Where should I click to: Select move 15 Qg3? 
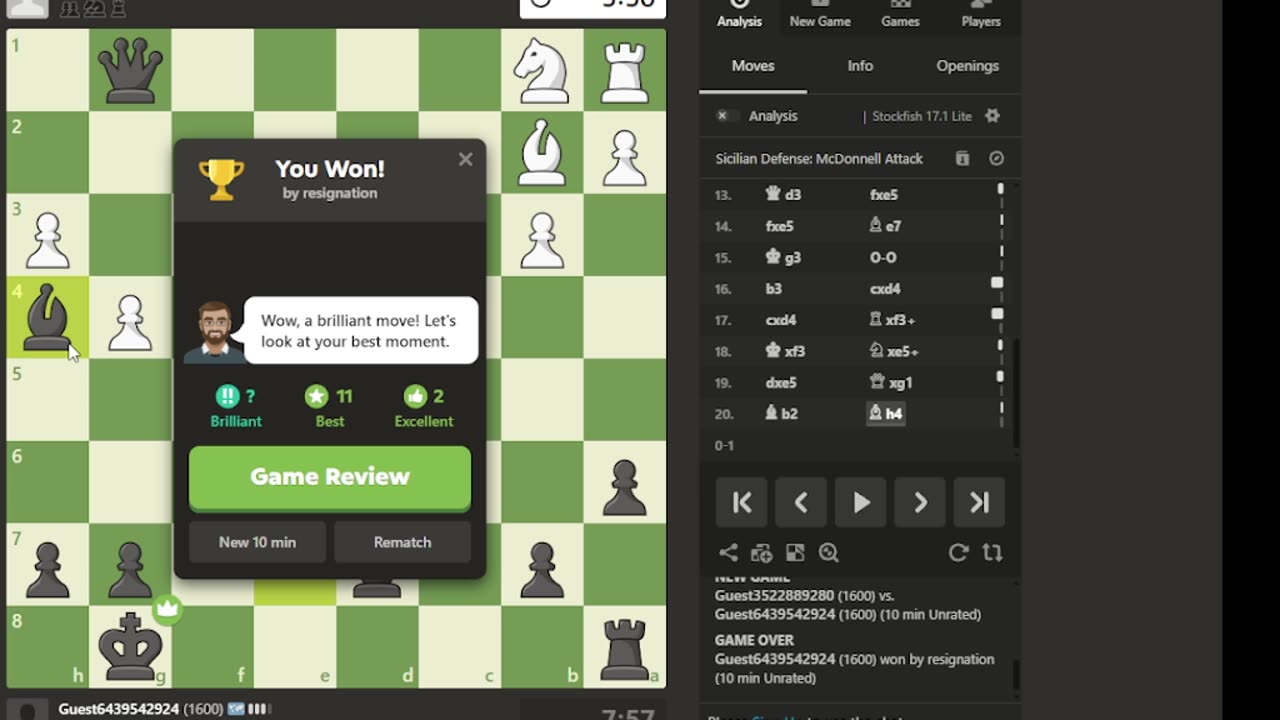click(783, 257)
